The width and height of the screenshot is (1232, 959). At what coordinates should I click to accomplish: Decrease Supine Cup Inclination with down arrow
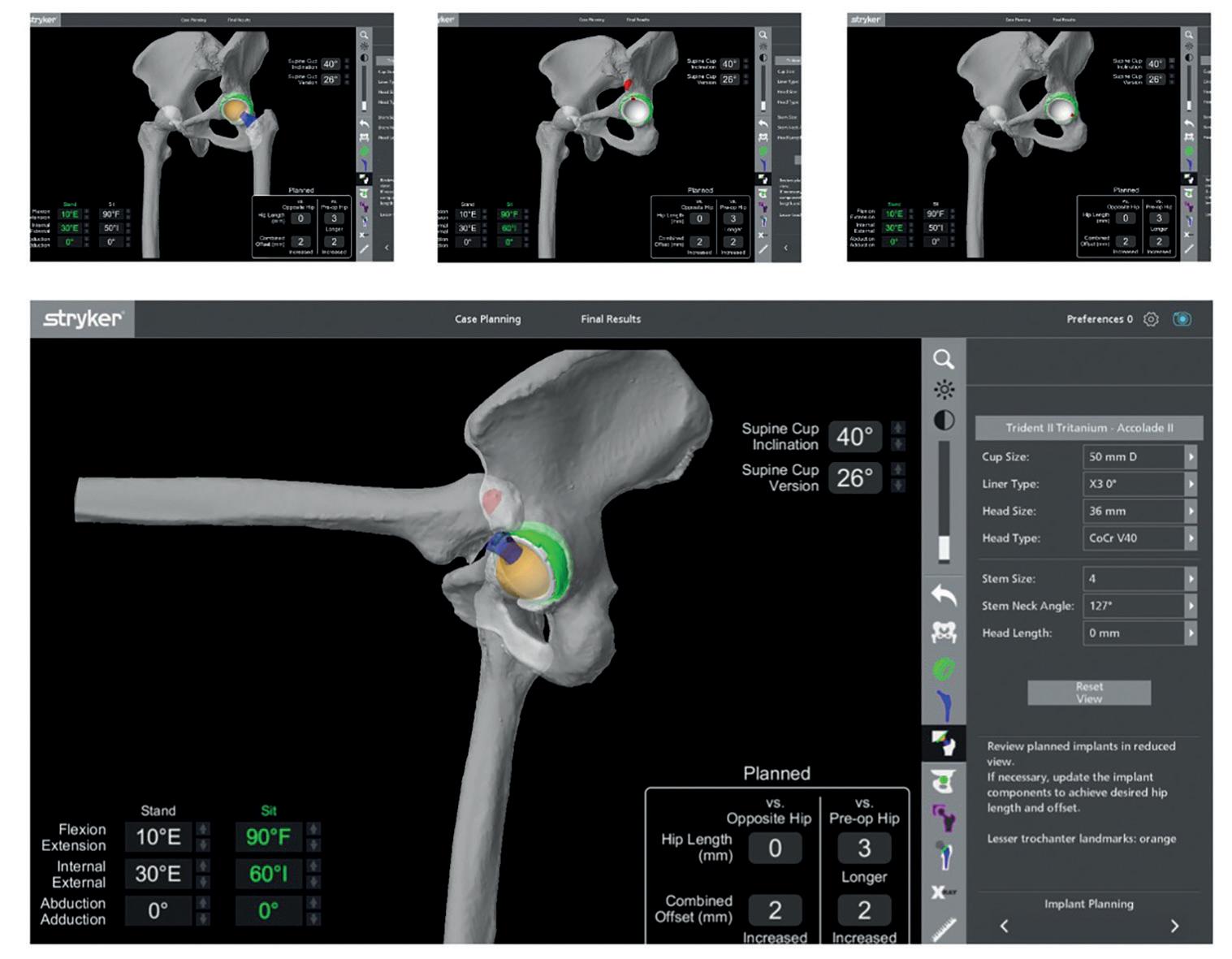(x=898, y=444)
